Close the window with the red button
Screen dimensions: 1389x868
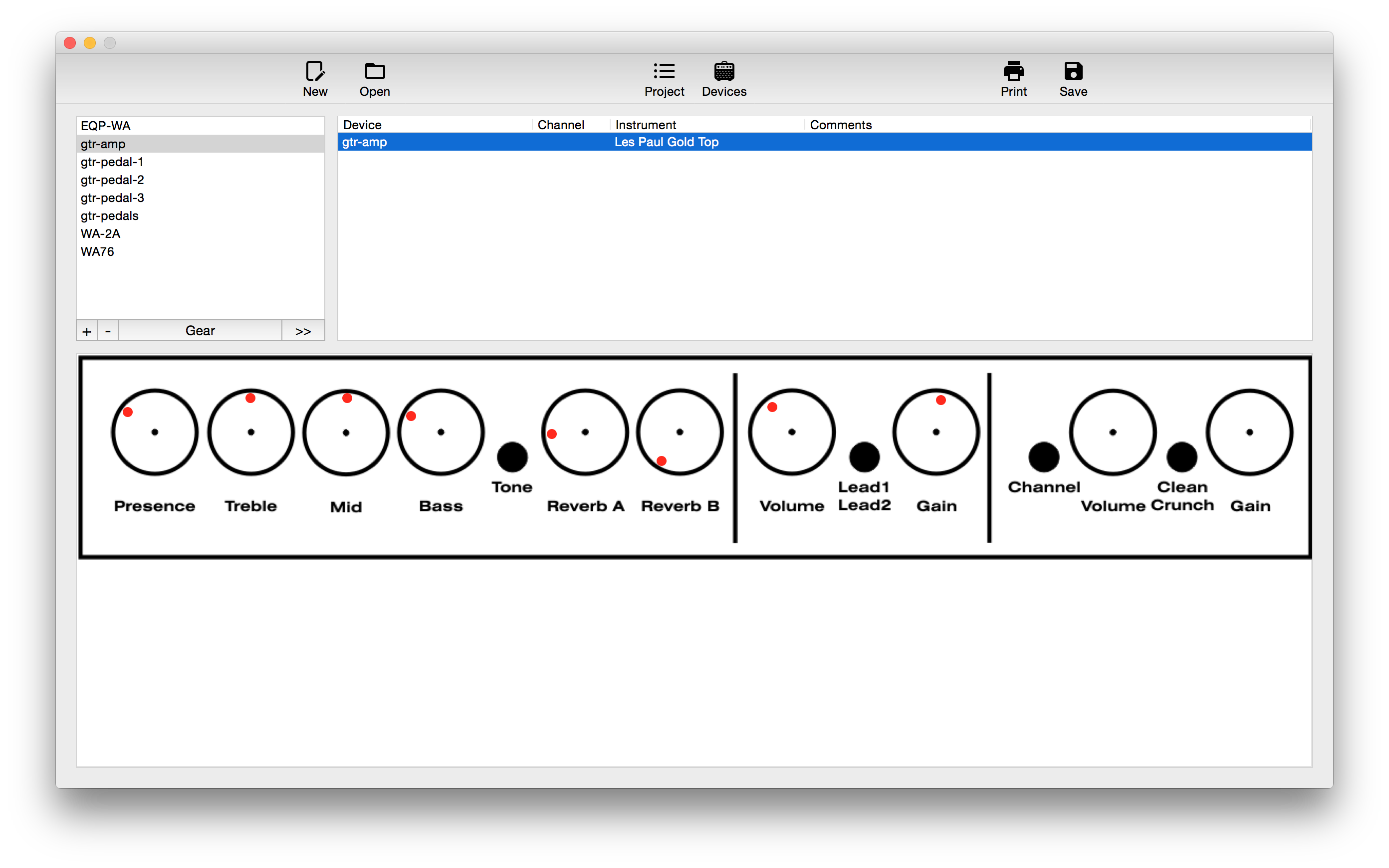(70, 43)
